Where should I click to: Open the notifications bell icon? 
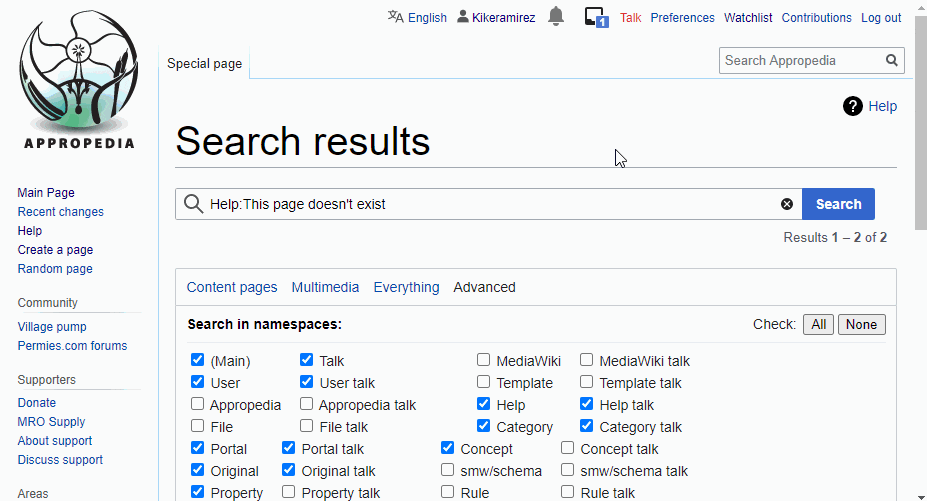coord(556,17)
